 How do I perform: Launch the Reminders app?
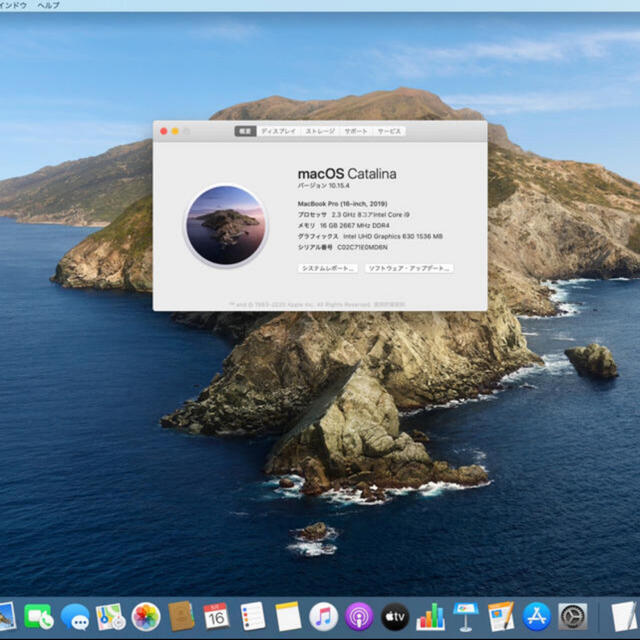point(253,616)
